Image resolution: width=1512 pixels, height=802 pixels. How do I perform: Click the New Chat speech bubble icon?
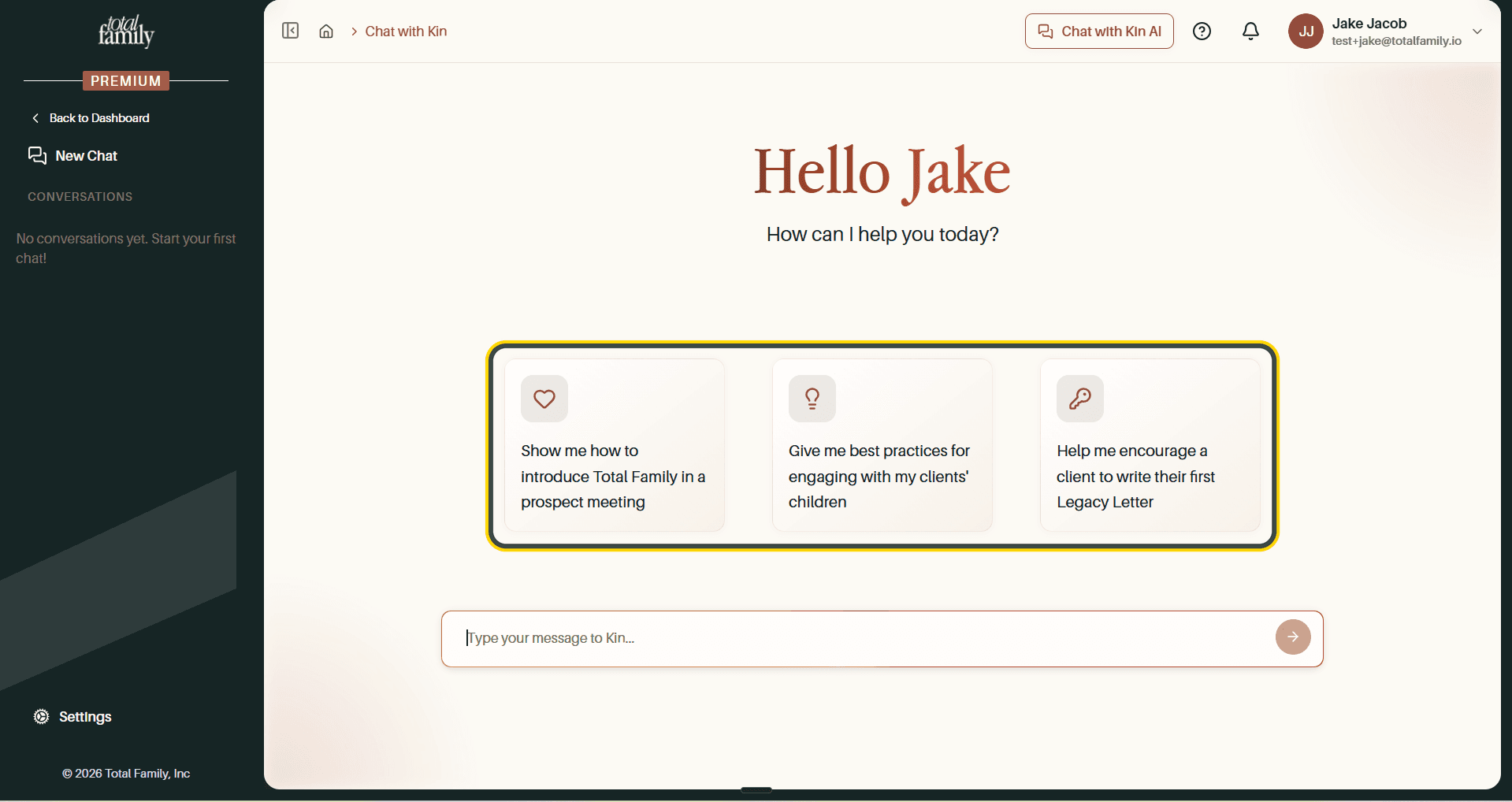click(x=37, y=156)
